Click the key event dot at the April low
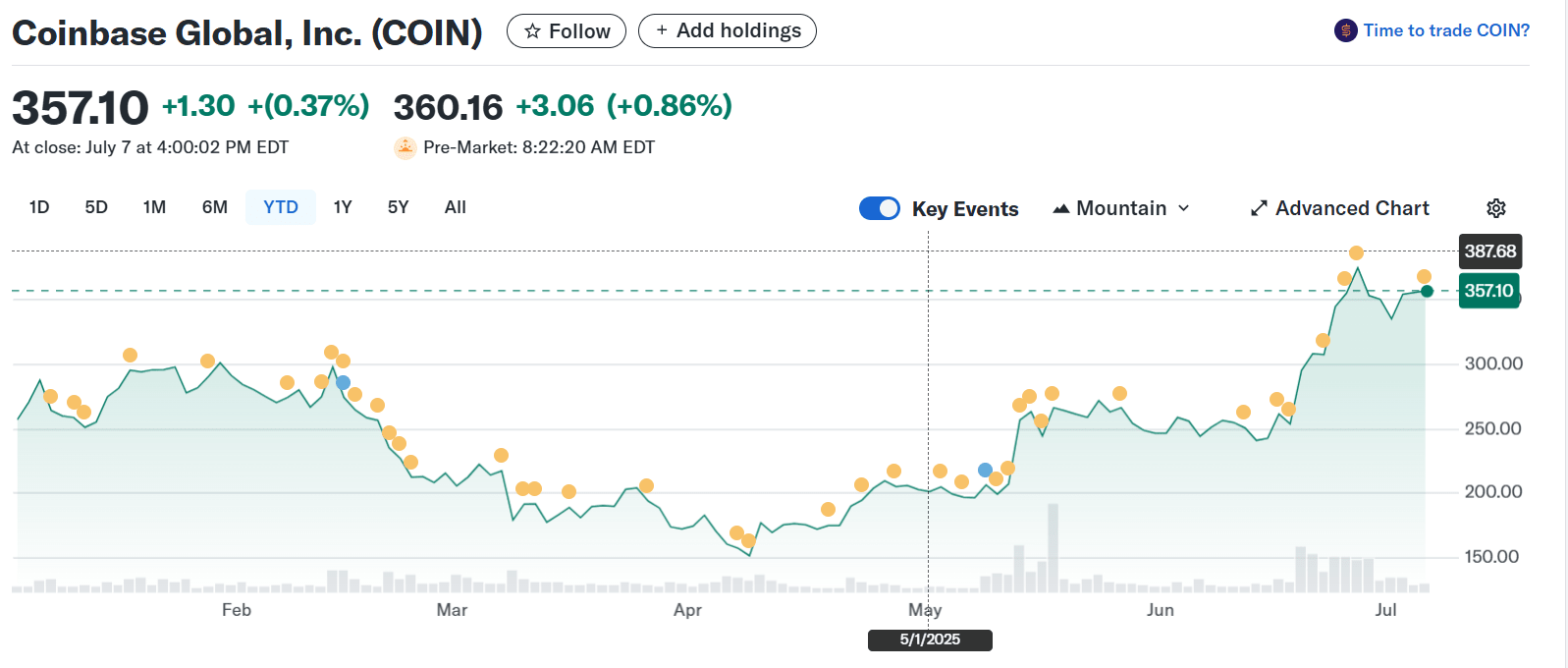 tap(748, 541)
